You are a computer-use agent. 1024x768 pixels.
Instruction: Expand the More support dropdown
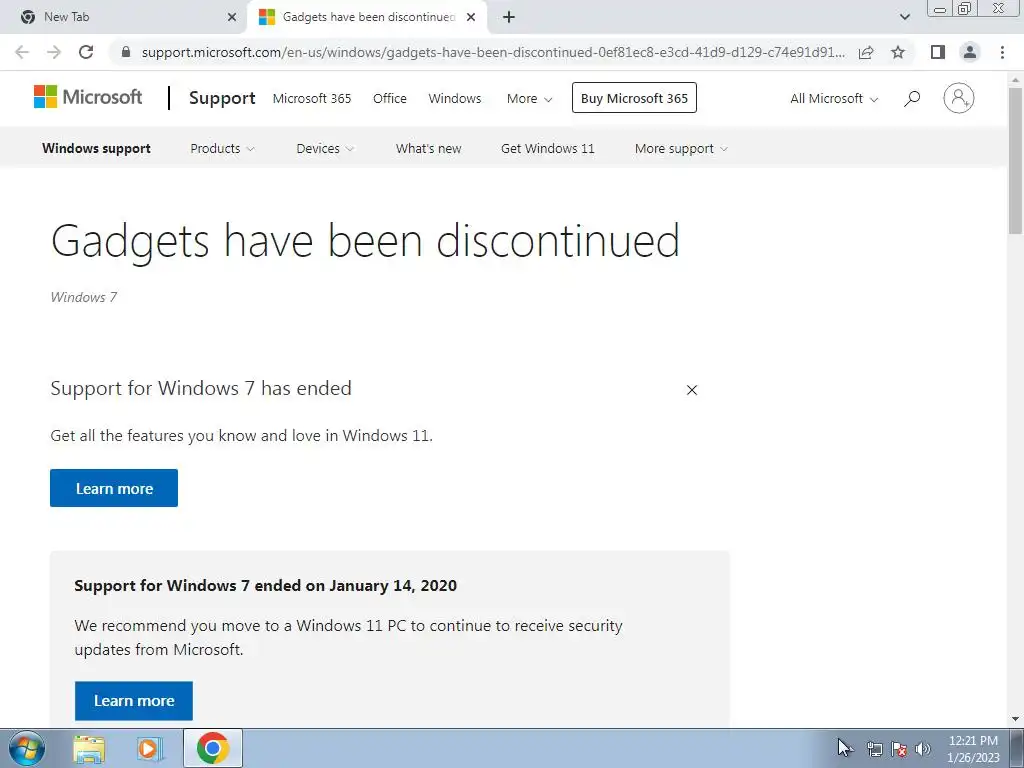(x=680, y=148)
